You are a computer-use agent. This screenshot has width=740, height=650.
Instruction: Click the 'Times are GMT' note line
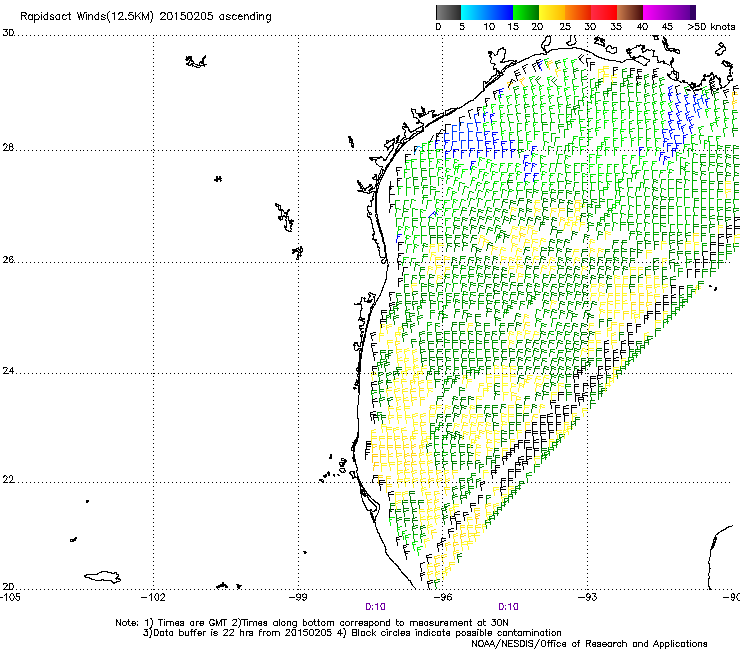pyautogui.click(x=312, y=623)
